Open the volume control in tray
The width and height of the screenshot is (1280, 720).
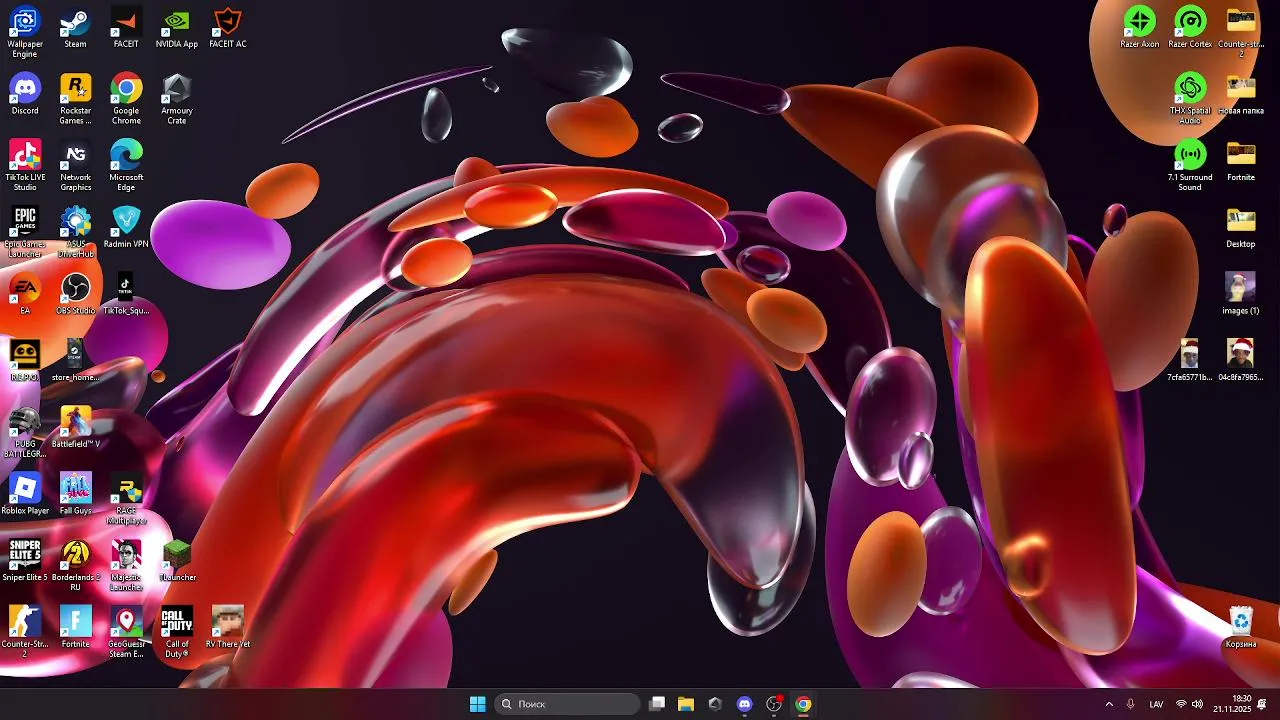(1197, 704)
